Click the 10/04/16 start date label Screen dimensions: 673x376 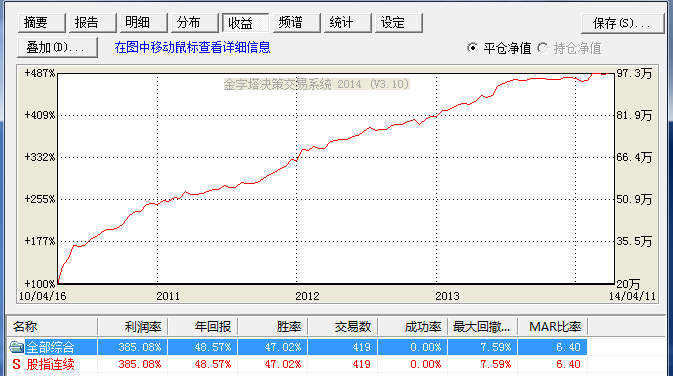42,296
